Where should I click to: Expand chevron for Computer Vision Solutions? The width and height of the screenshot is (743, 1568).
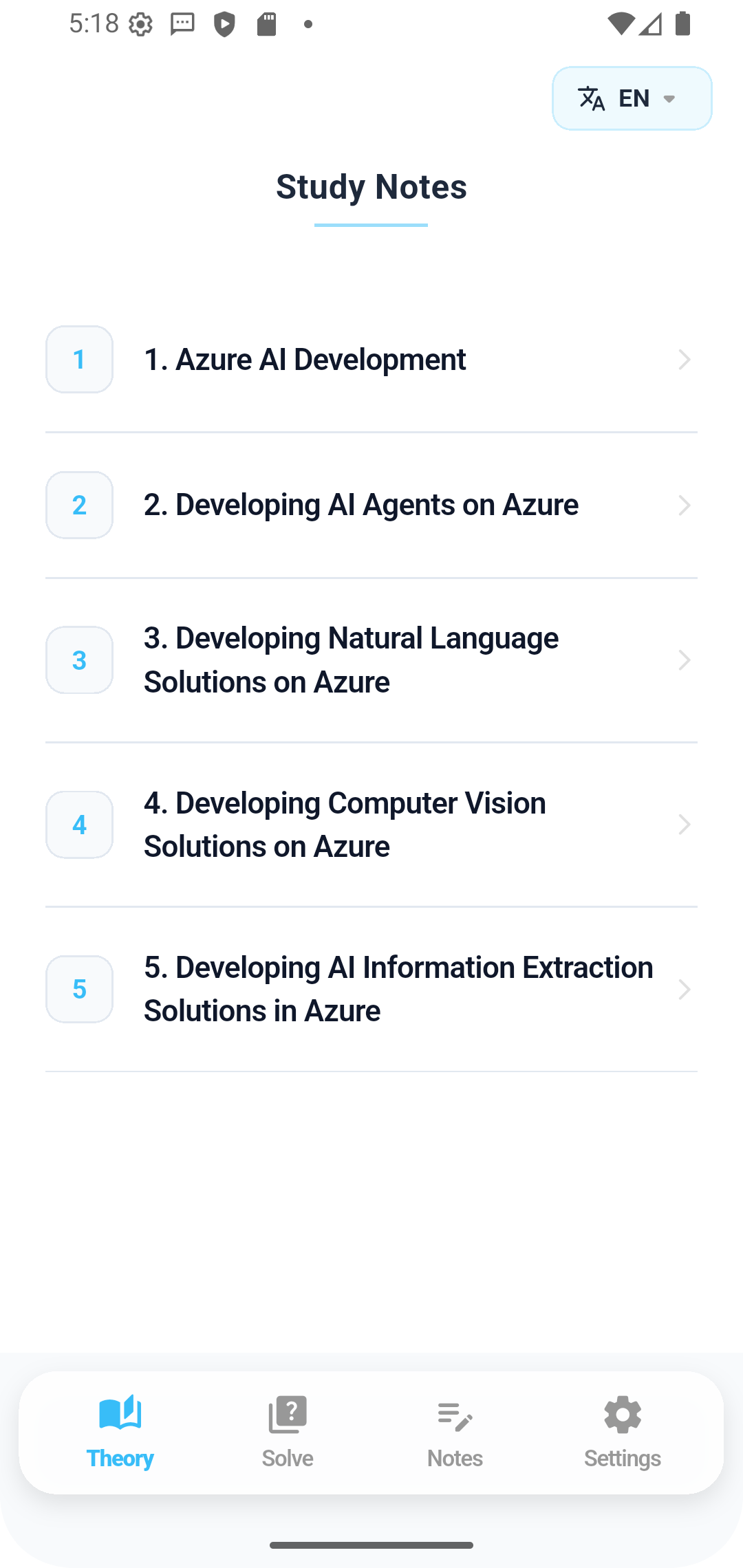point(684,825)
